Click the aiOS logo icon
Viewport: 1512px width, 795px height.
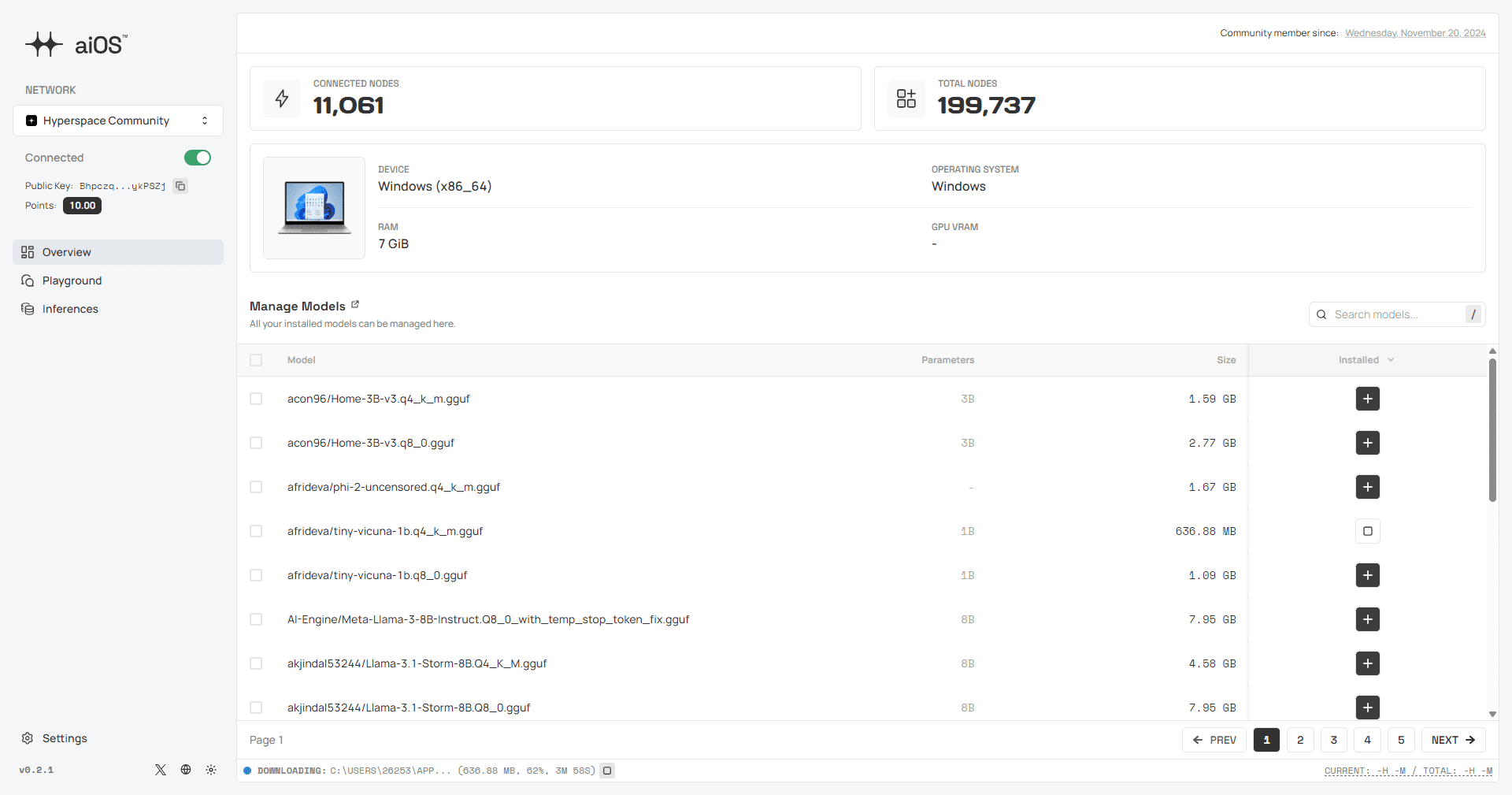pyautogui.click(x=43, y=44)
